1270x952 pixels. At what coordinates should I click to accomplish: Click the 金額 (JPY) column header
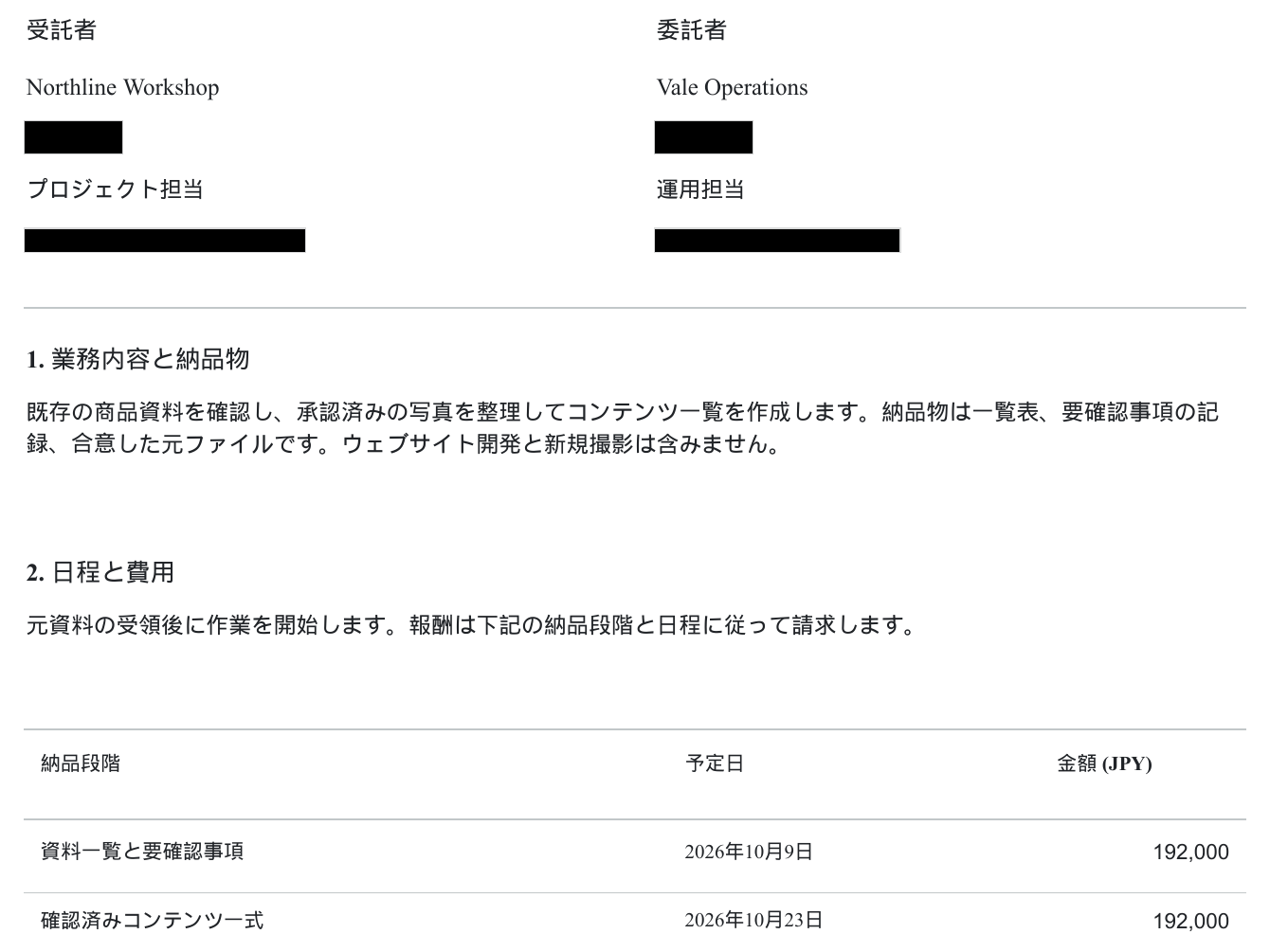1104,763
